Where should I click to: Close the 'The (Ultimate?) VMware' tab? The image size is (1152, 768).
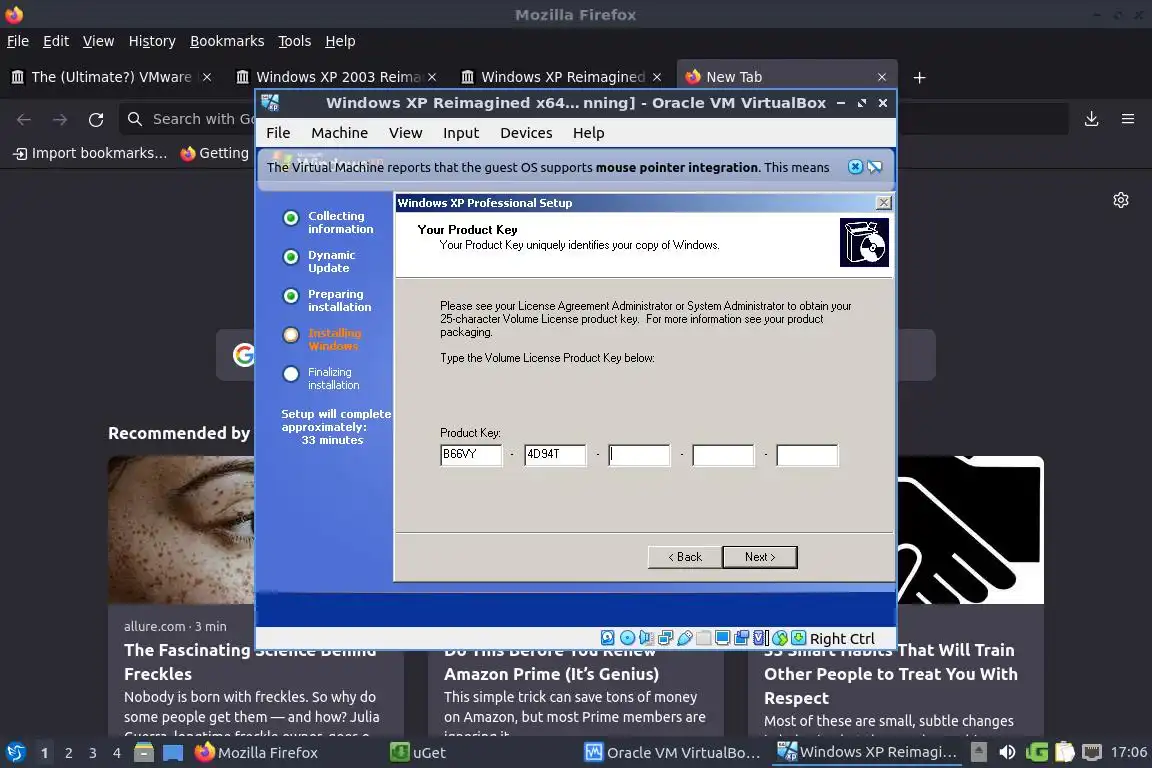(x=207, y=77)
